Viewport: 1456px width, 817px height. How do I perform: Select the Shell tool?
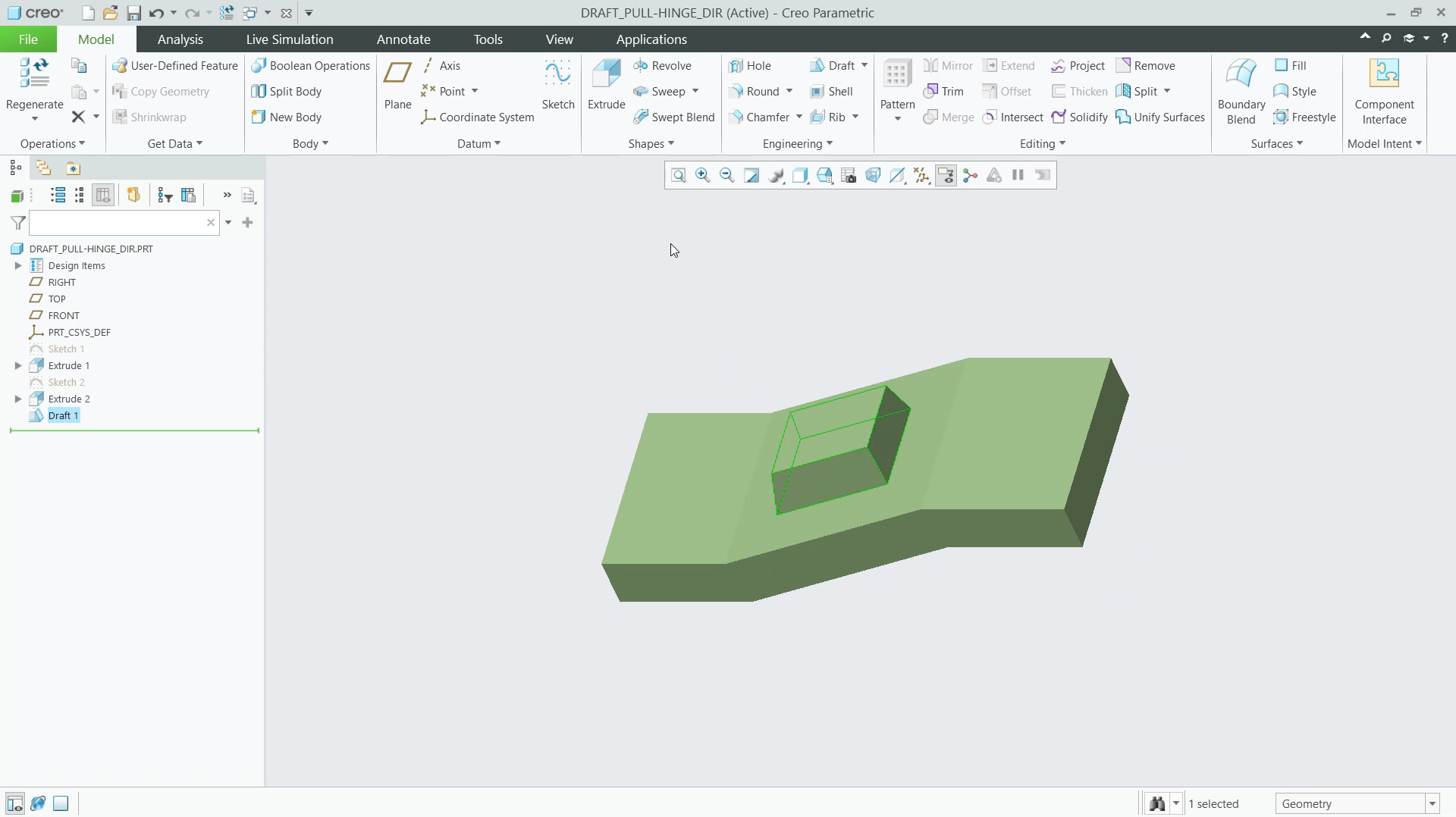[x=832, y=92]
